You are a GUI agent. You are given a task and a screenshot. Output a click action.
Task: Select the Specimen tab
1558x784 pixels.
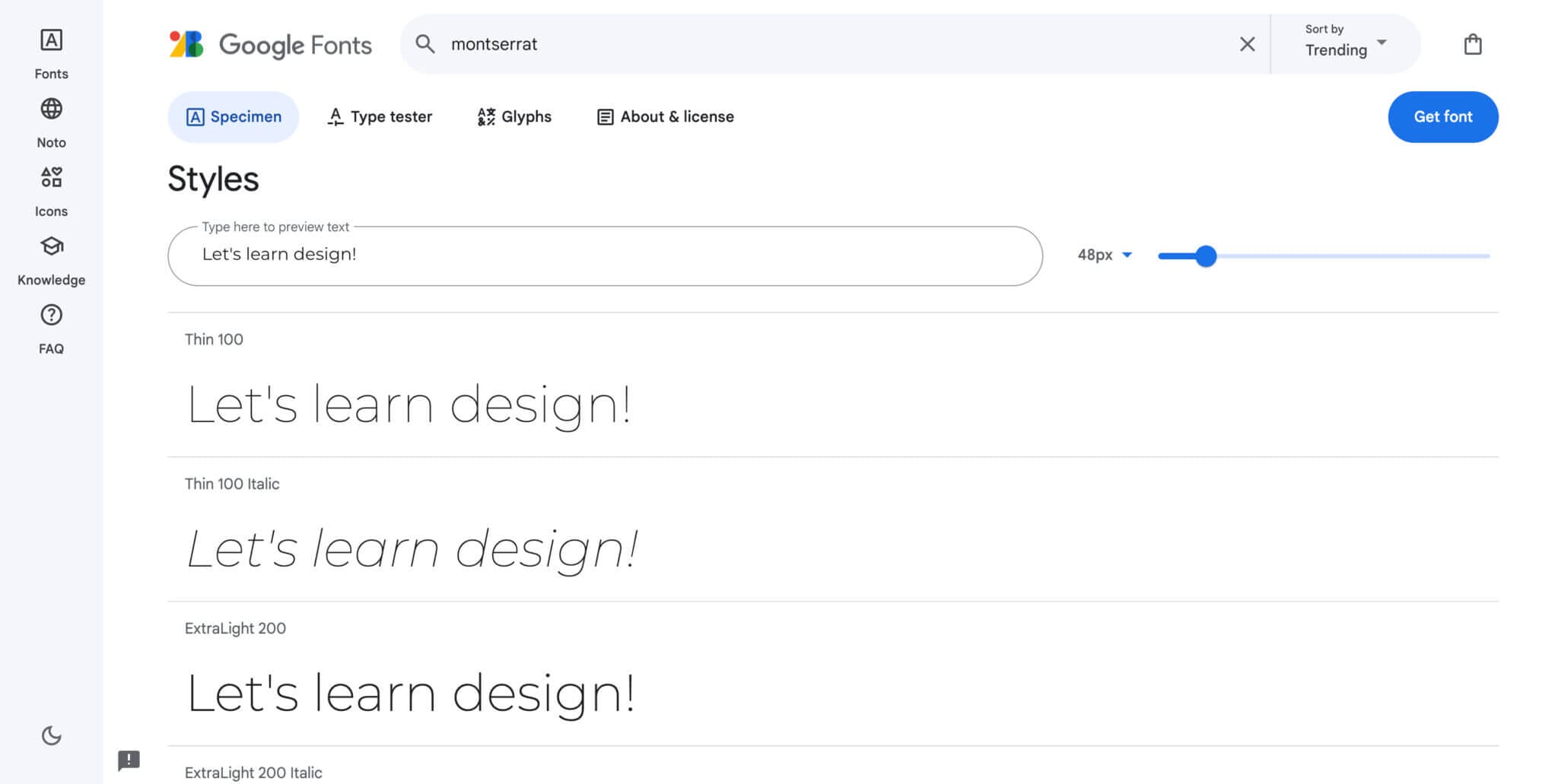[x=234, y=117]
